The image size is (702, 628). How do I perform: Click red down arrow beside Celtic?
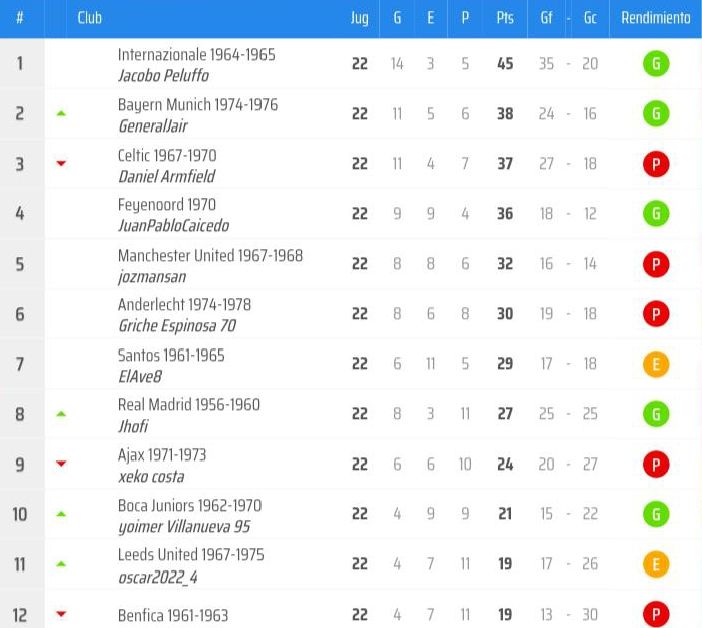pos(61,163)
